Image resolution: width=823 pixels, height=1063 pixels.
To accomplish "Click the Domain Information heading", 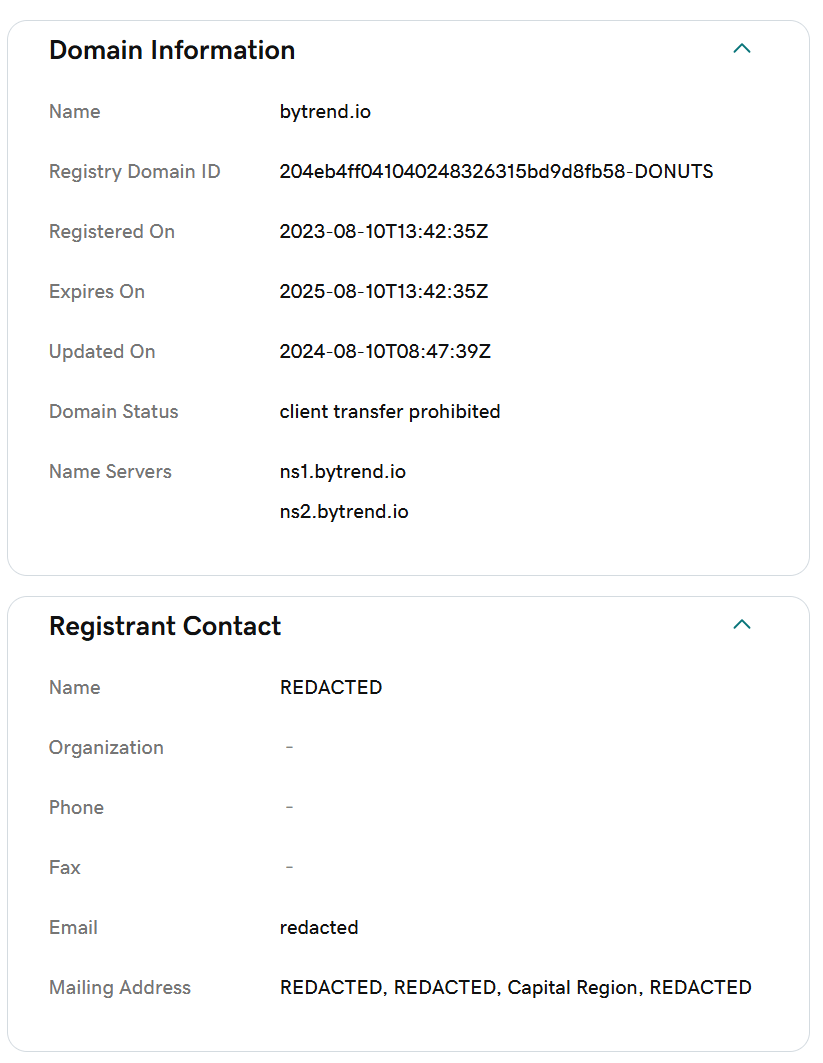I will click(172, 50).
